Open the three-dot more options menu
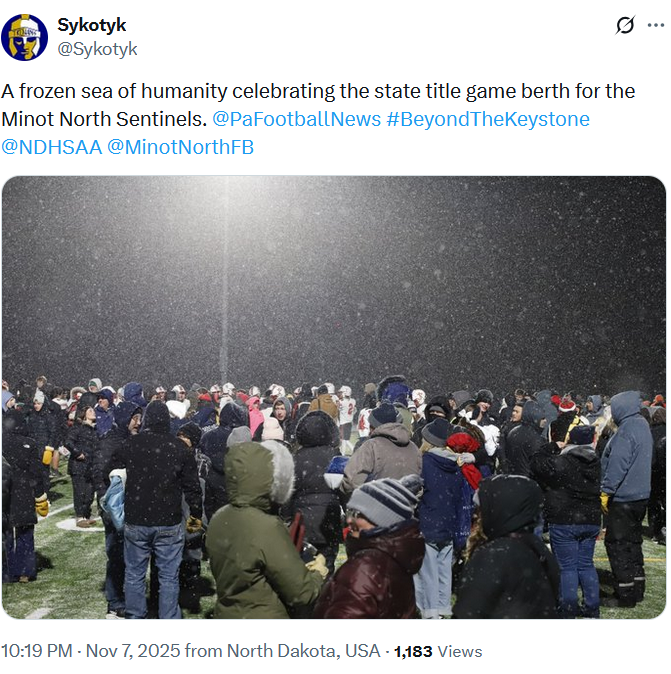Image resolution: width=671 pixels, height=674 pixels. (655, 25)
